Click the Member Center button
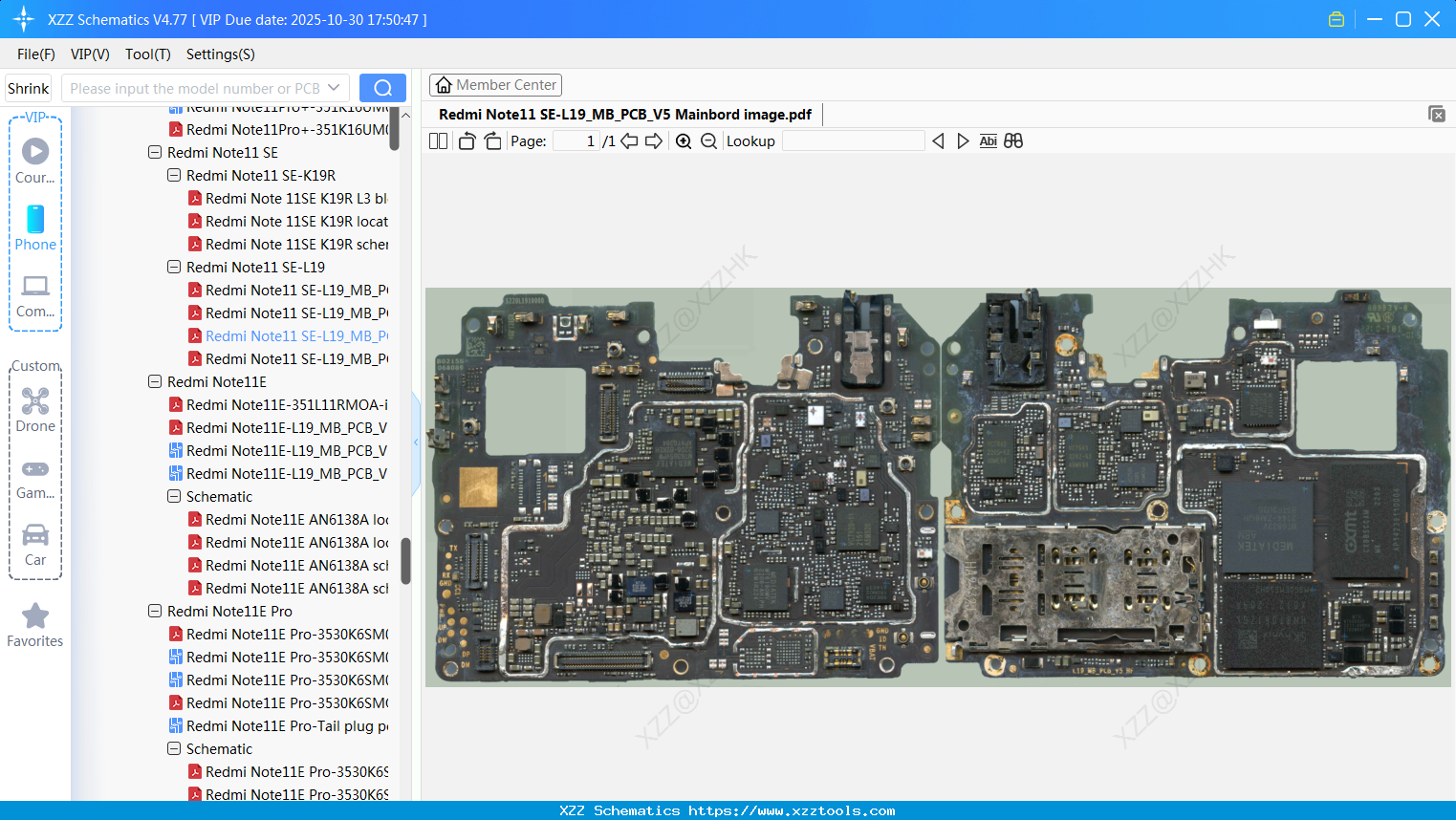This screenshot has height=820, width=1456. tap(495, 84)
